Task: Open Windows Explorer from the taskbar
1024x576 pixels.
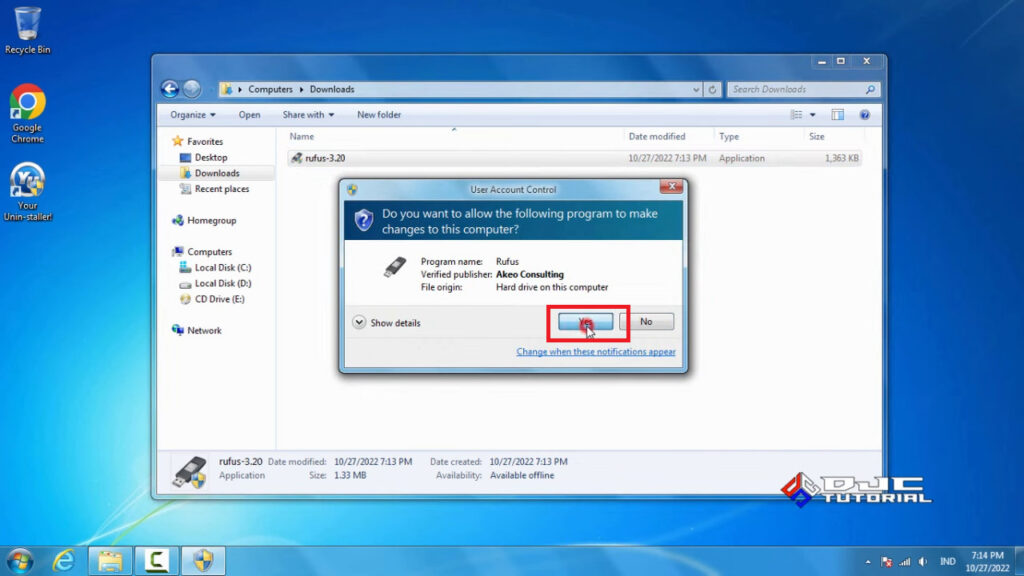Action: pyautogui.click(x=108, y=562)
